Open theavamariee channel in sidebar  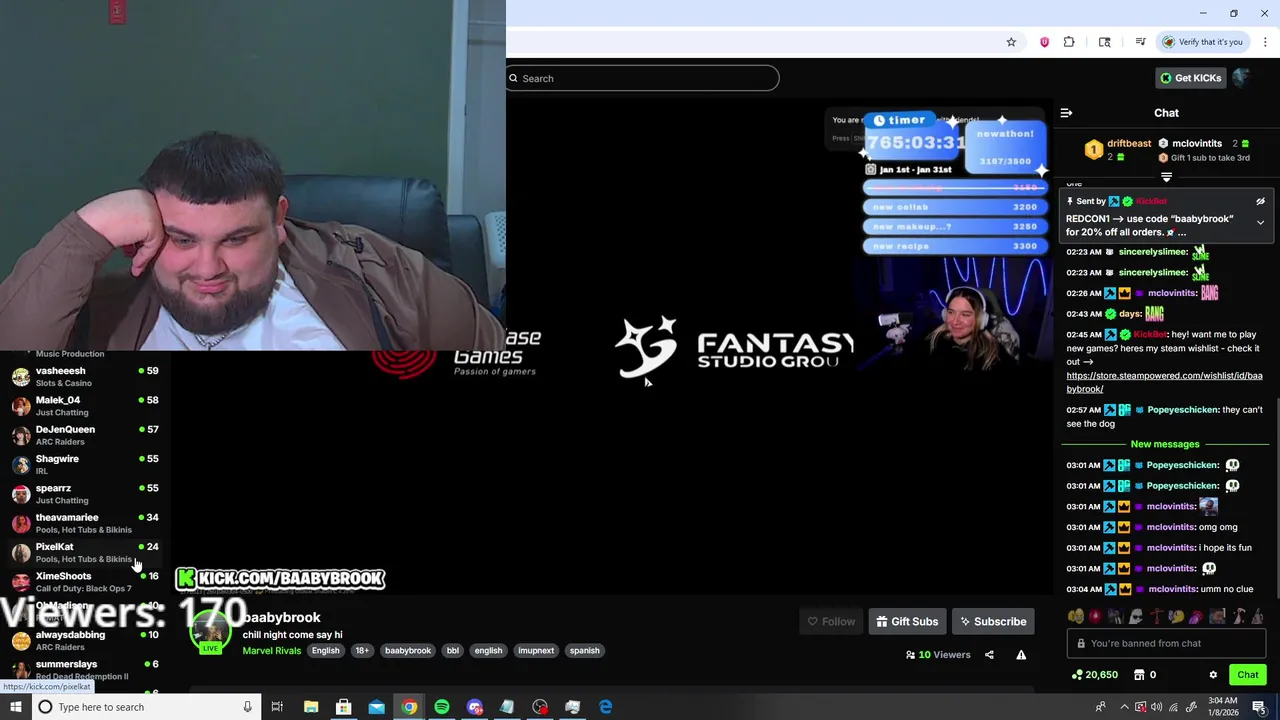coord(85,523)
